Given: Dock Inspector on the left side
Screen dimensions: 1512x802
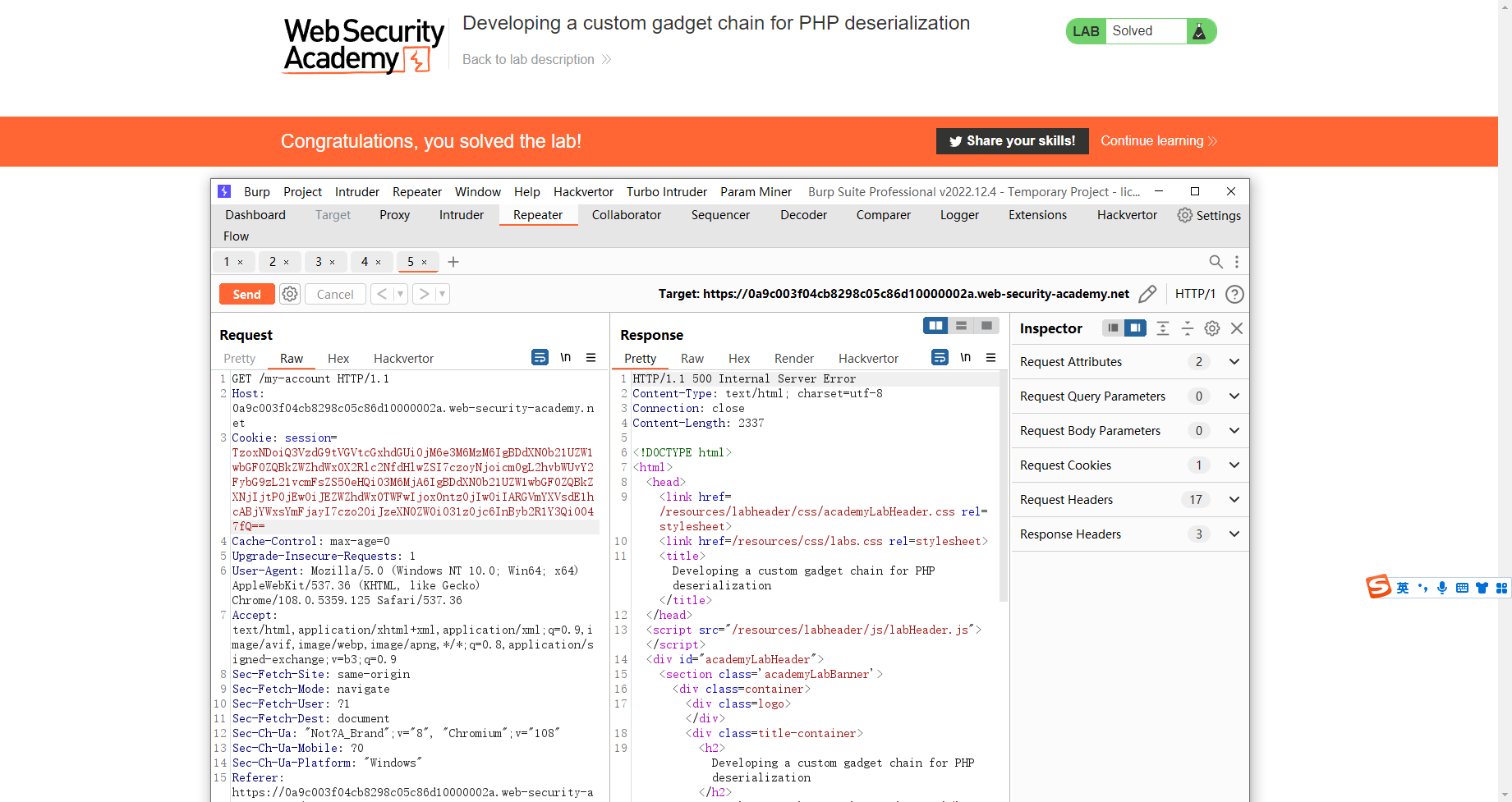Looking at the screenshot, I should pyautogui.click(x=1113, y=328).
